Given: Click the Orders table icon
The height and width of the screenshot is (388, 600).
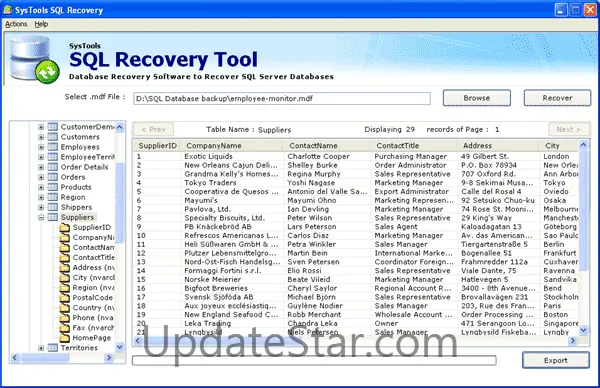Looking at the screenshot, I should point(52,177).
